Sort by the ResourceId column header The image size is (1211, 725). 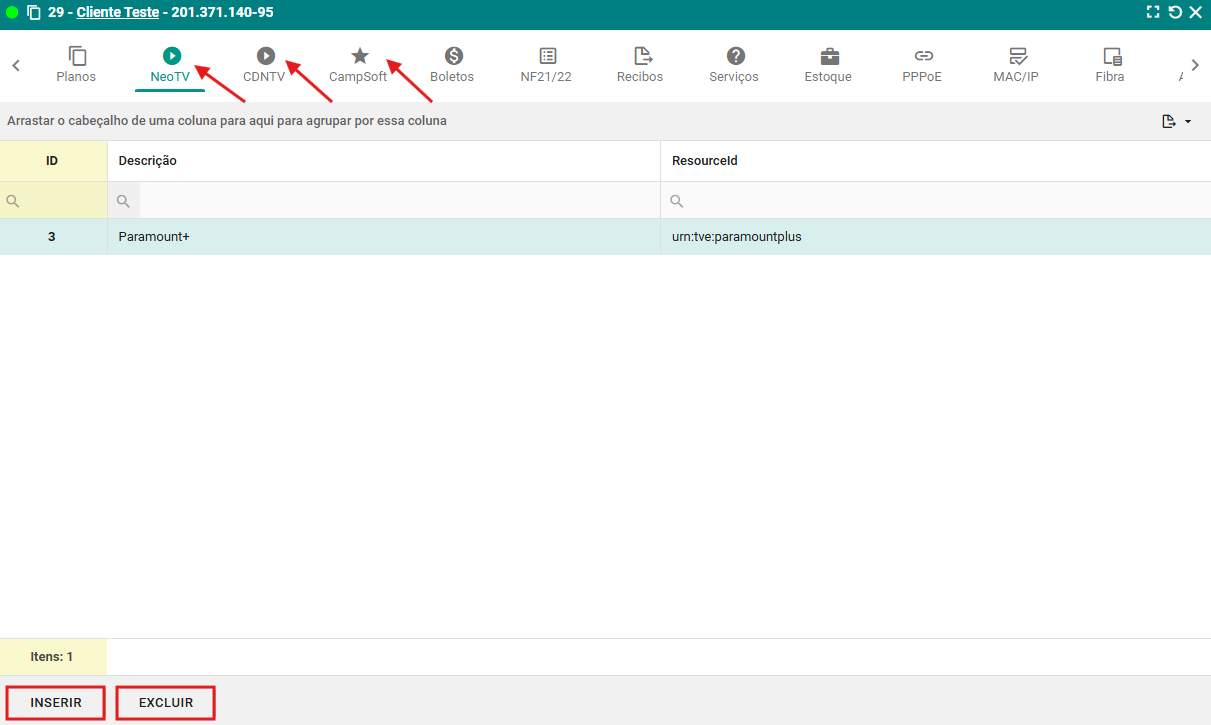704,161
